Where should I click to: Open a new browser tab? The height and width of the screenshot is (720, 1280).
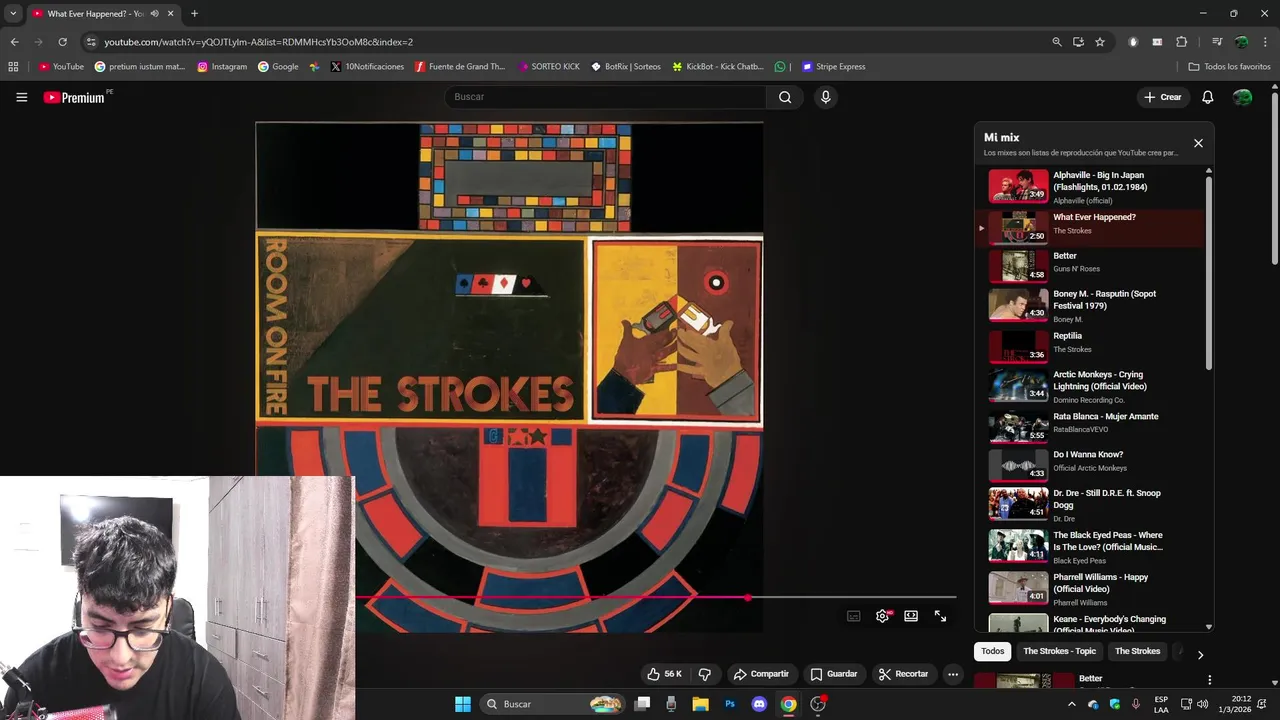pyautogui.click(x=194, y=14)
